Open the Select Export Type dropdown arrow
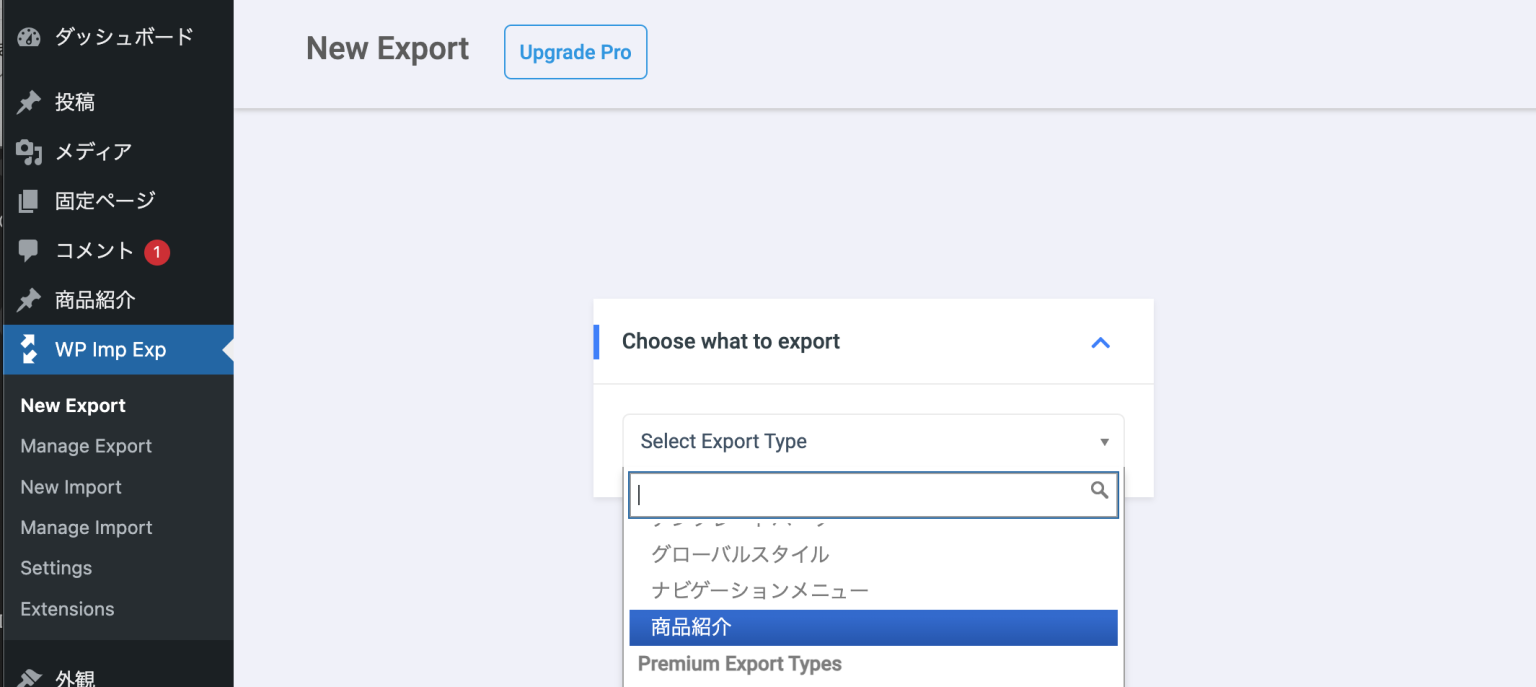 (x=1105, y=441)
